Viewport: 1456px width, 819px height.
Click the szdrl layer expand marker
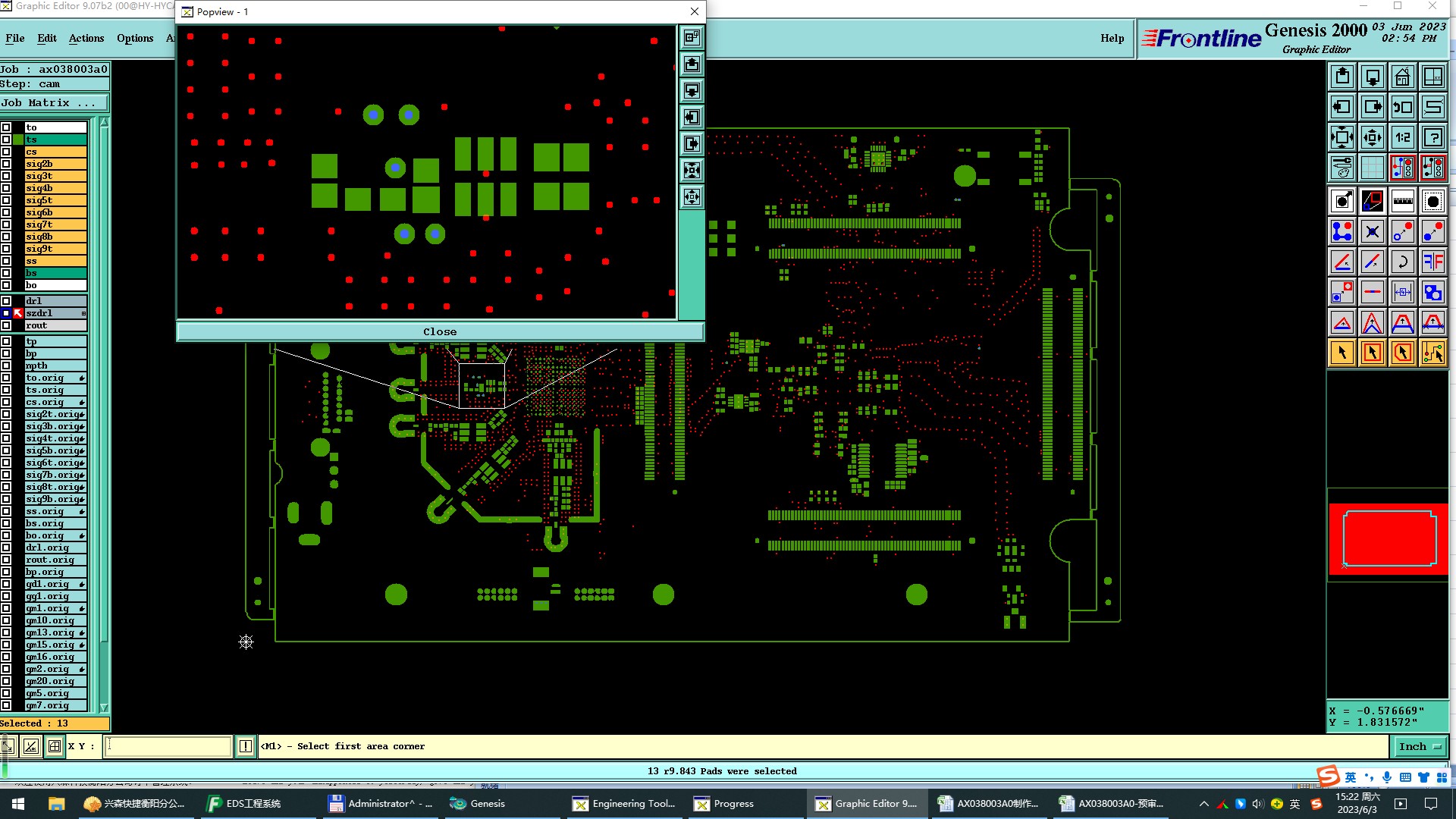(x=83, y=313)
